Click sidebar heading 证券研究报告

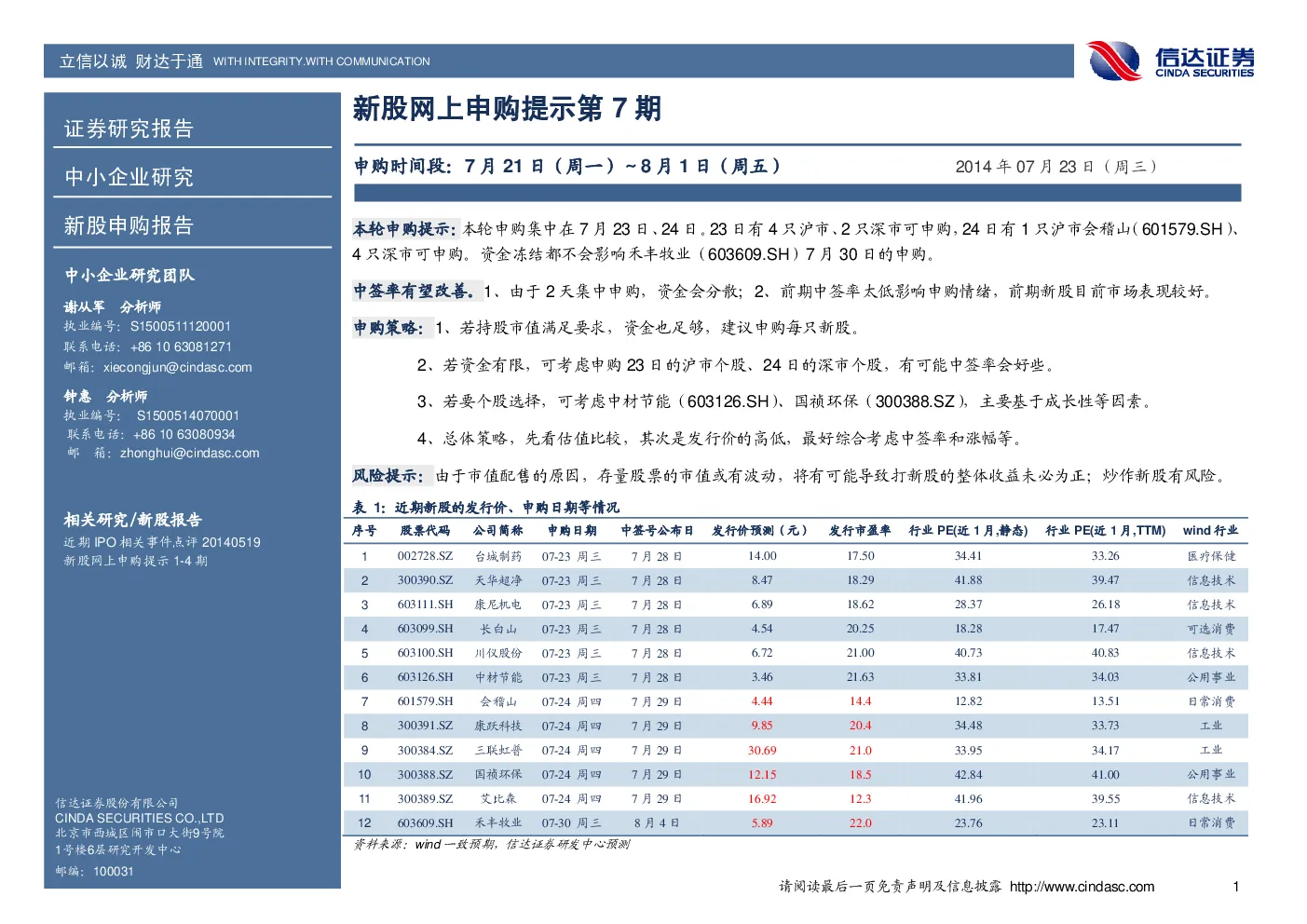tap(129, 129)
